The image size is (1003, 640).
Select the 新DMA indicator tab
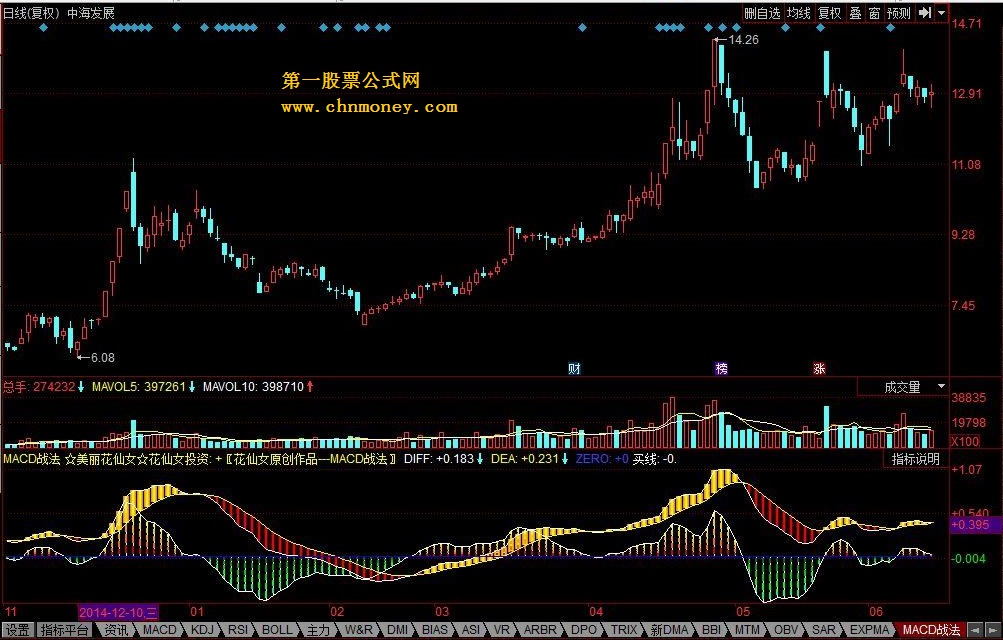click(x=669, y=630)
